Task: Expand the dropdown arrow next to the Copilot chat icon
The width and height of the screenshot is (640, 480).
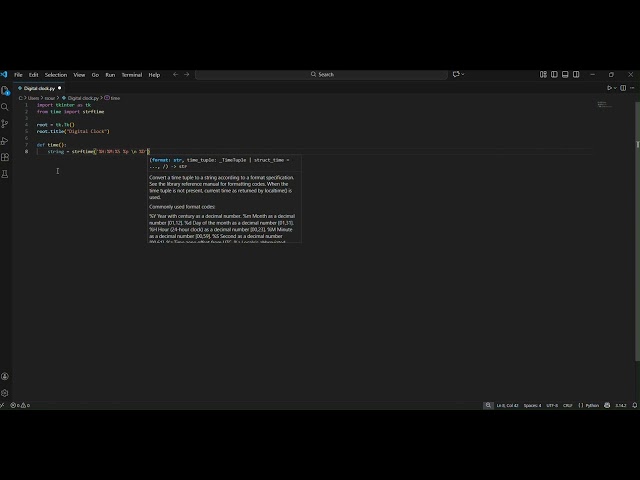Action: [x=463, y=74]
